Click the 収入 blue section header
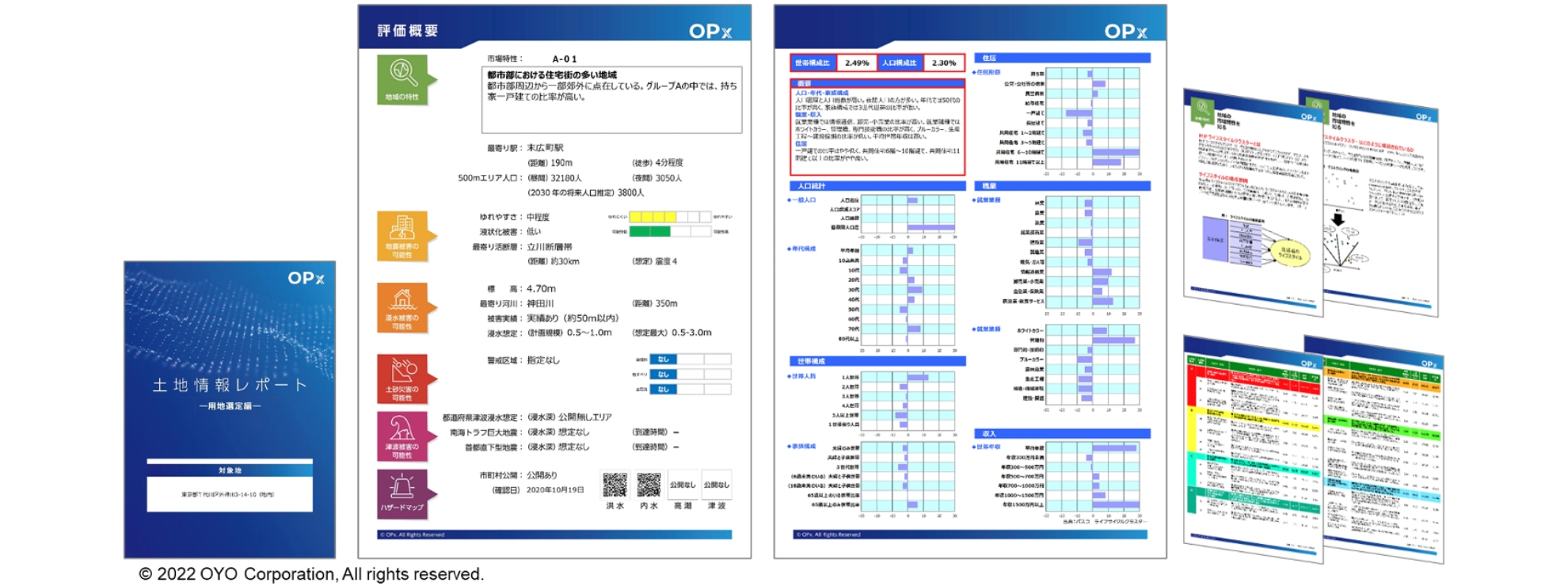The height and width of the screenshot is (586, 1568). 1061,434
